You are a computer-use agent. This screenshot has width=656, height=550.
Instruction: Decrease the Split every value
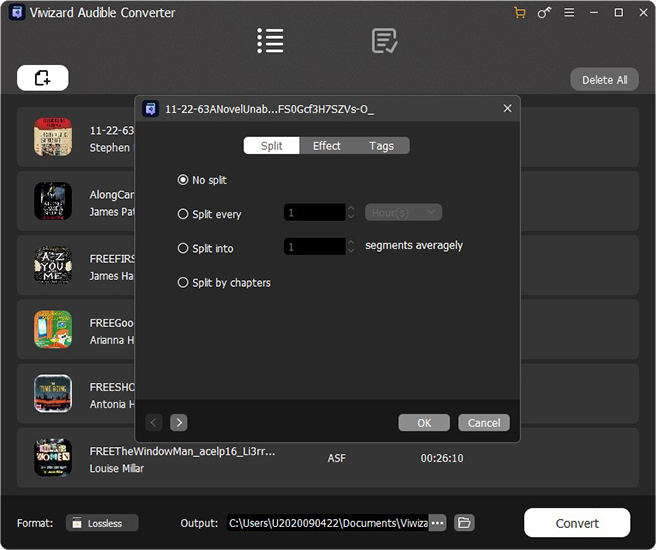(x=351, y=216)
